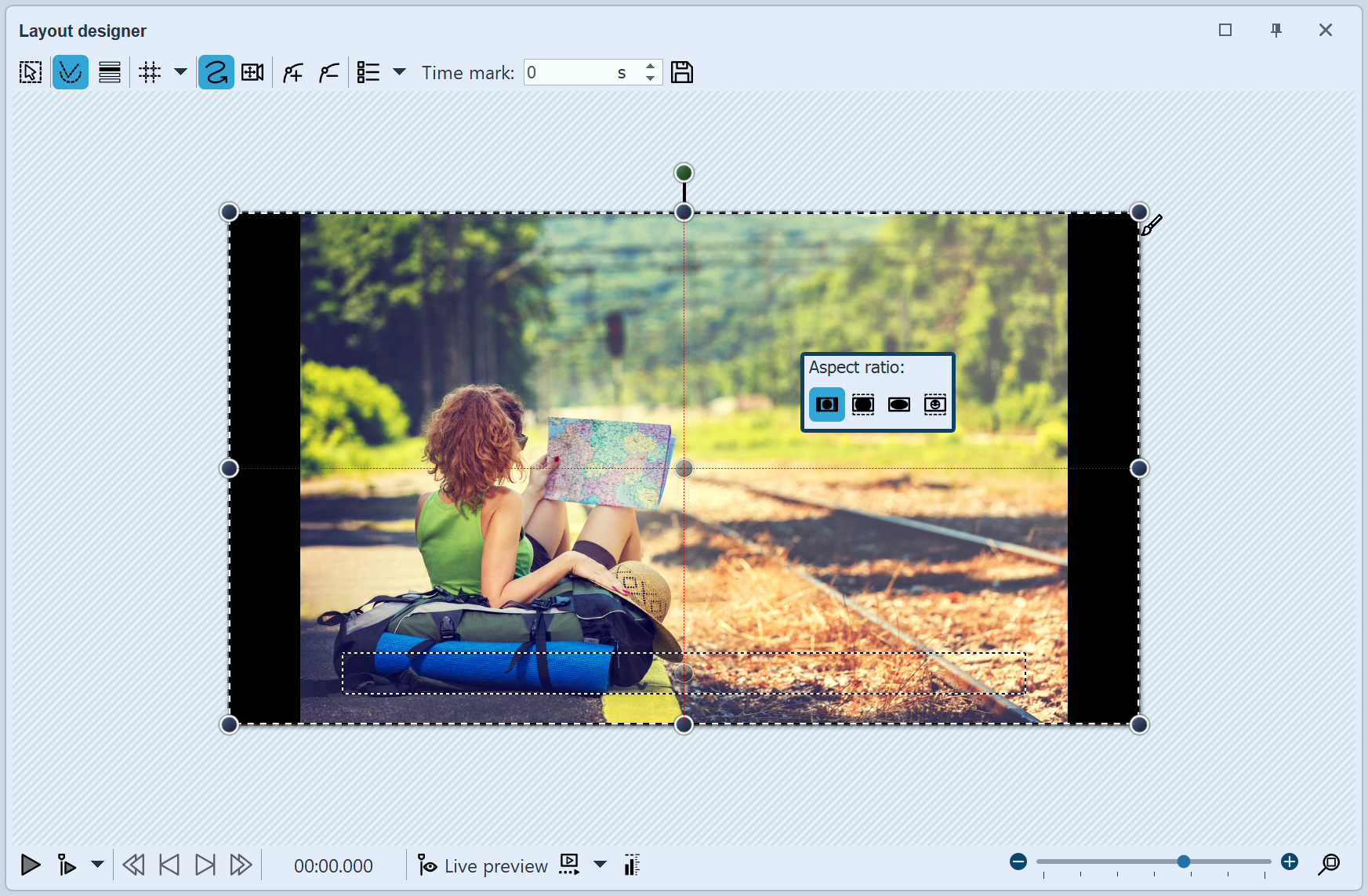
Task: Toggle the curve editing mode
Action: pyautogui.click(x=71, y=72)
